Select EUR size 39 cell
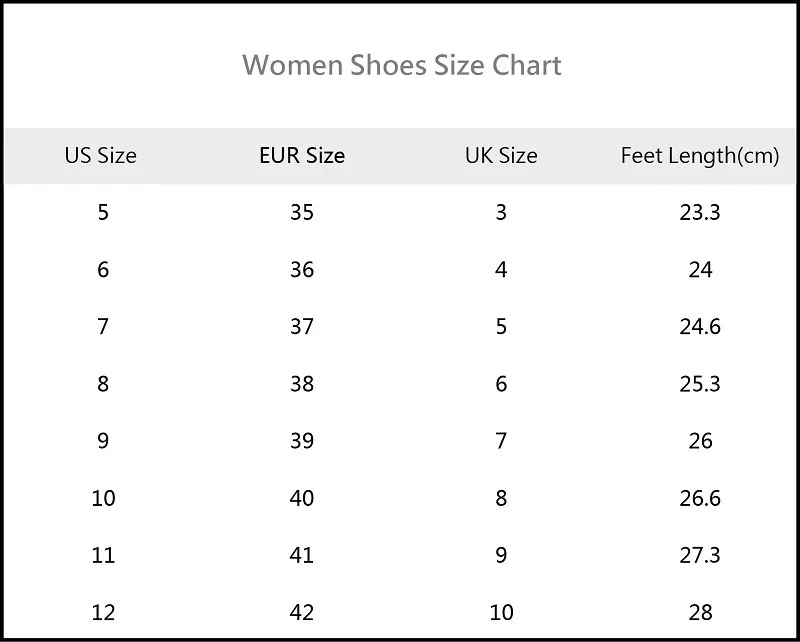Image resolution: width=800 pixels, height=642 pixels. pyautogui.click(x=302, y=441)
